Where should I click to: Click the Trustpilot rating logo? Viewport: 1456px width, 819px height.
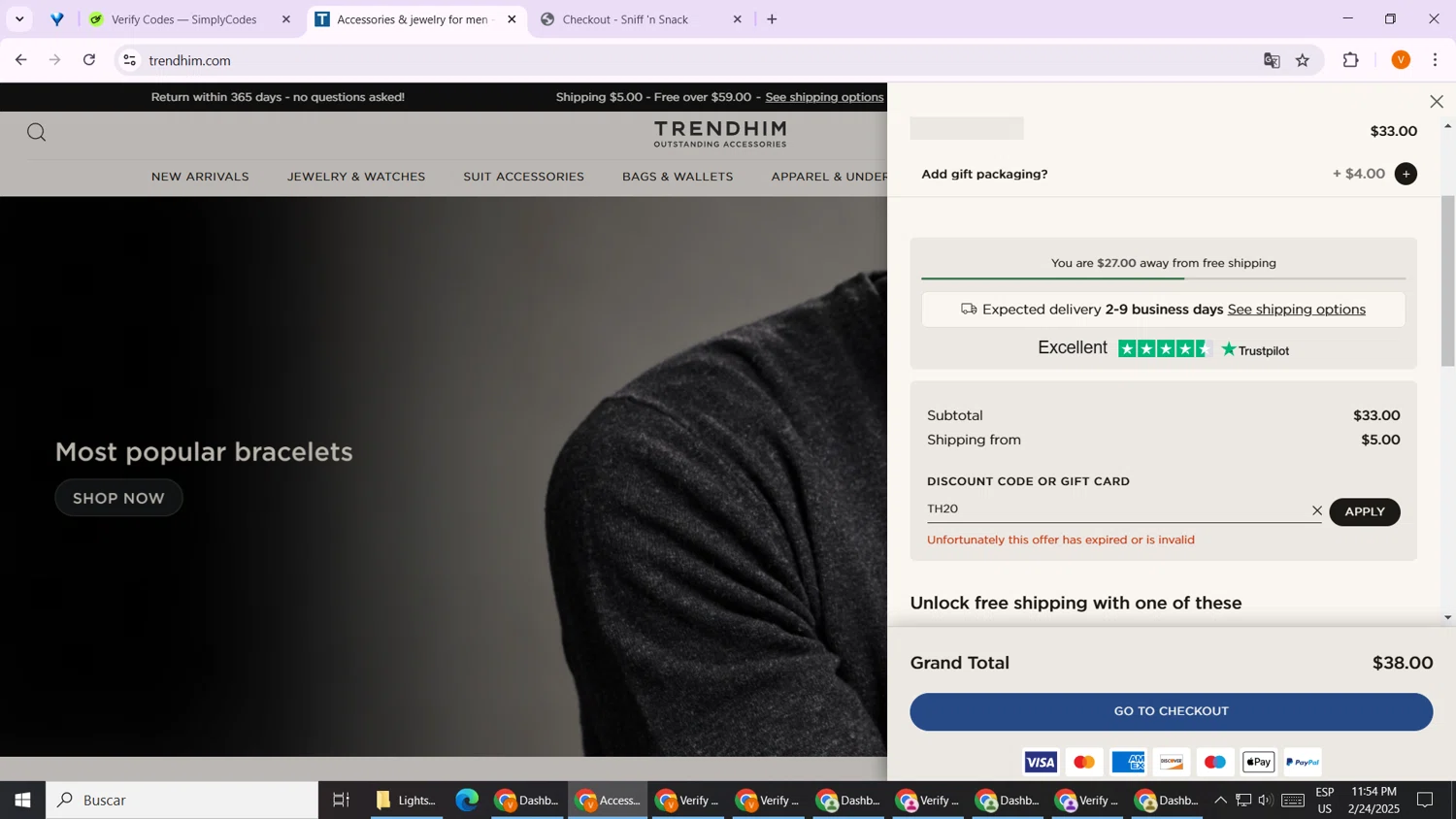1255,350
